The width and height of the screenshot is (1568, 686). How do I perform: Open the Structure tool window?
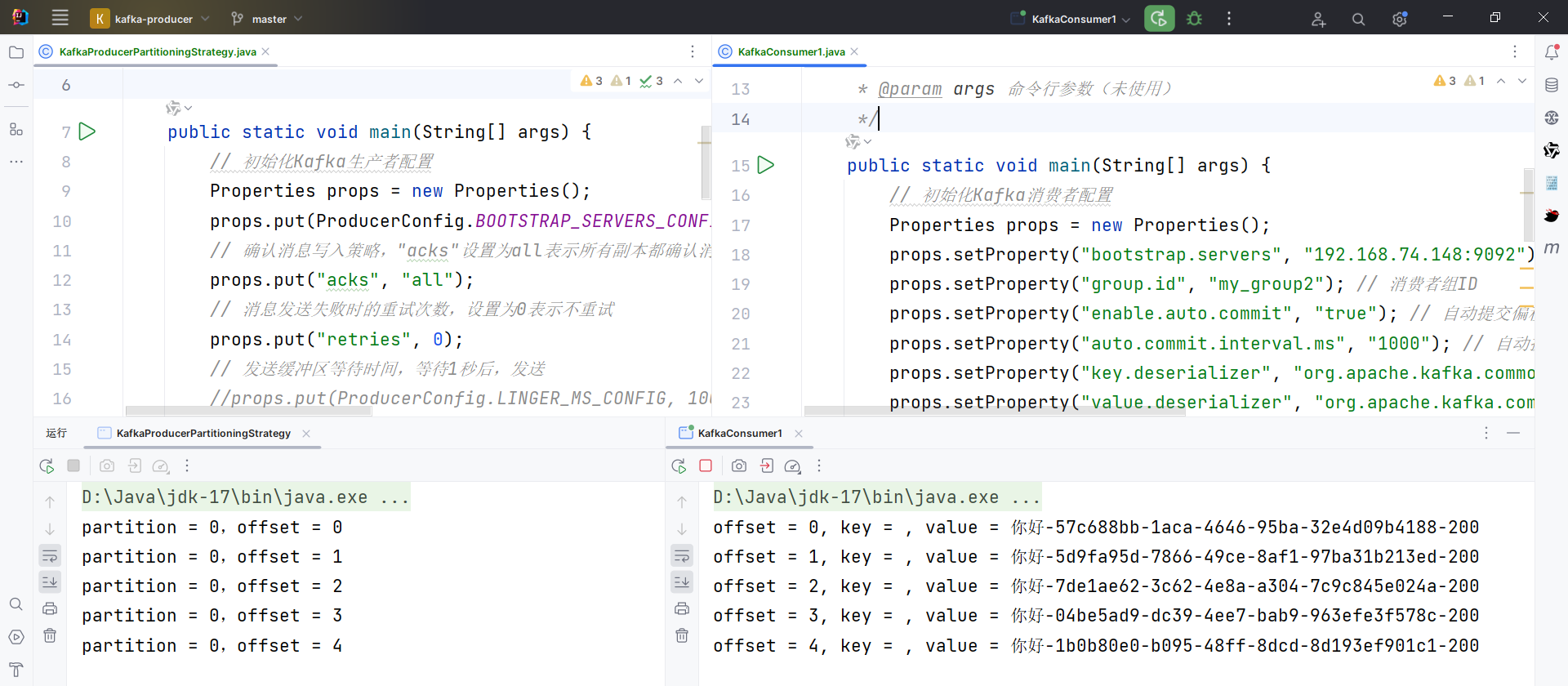point(16,129)
